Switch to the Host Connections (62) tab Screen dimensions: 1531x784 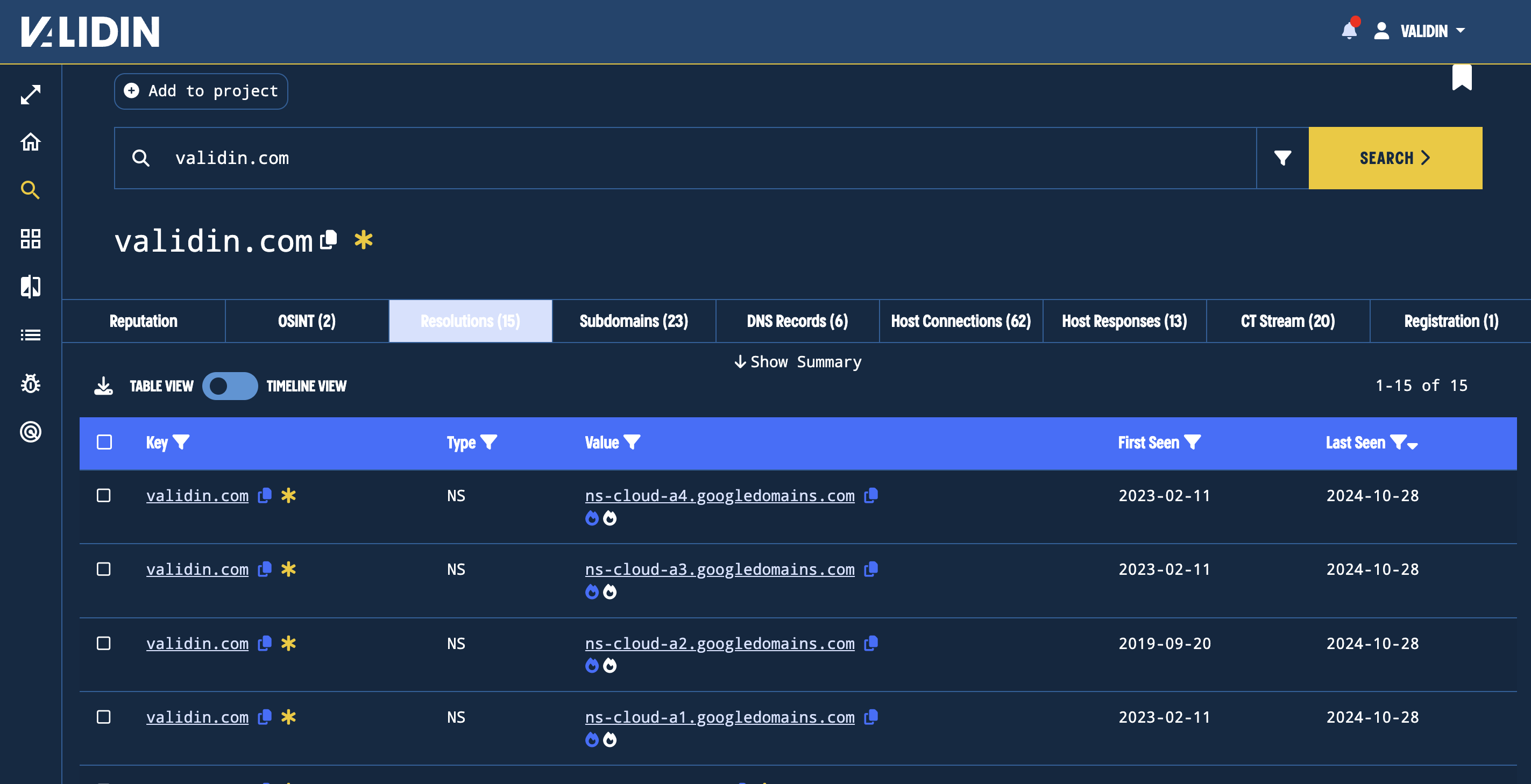(x=960, y=320)
